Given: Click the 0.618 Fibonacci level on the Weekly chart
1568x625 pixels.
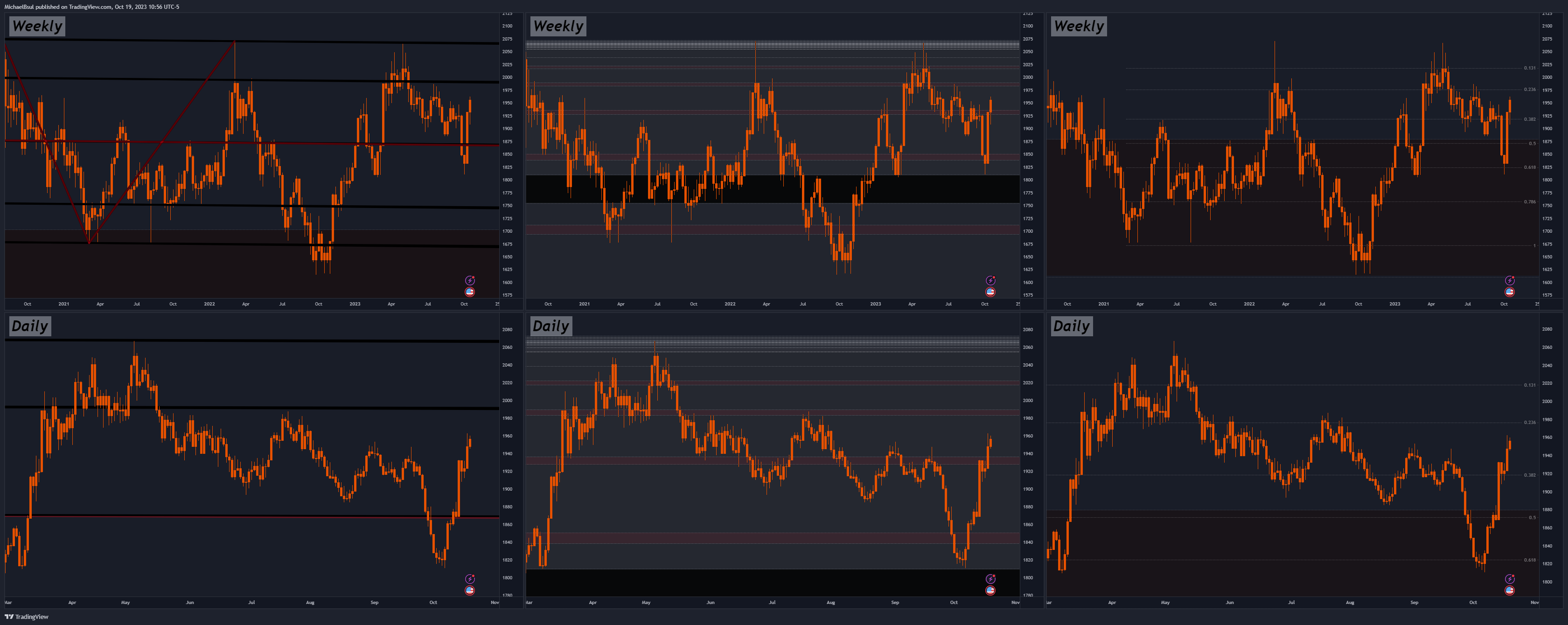Looking at the screenshot, I should (1530, 167).
